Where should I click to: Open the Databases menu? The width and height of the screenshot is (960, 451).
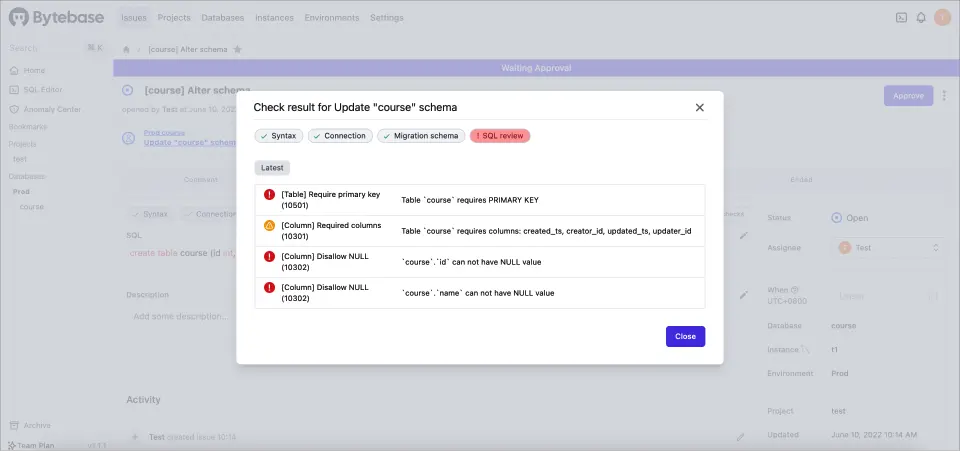(x=222, y=18)
